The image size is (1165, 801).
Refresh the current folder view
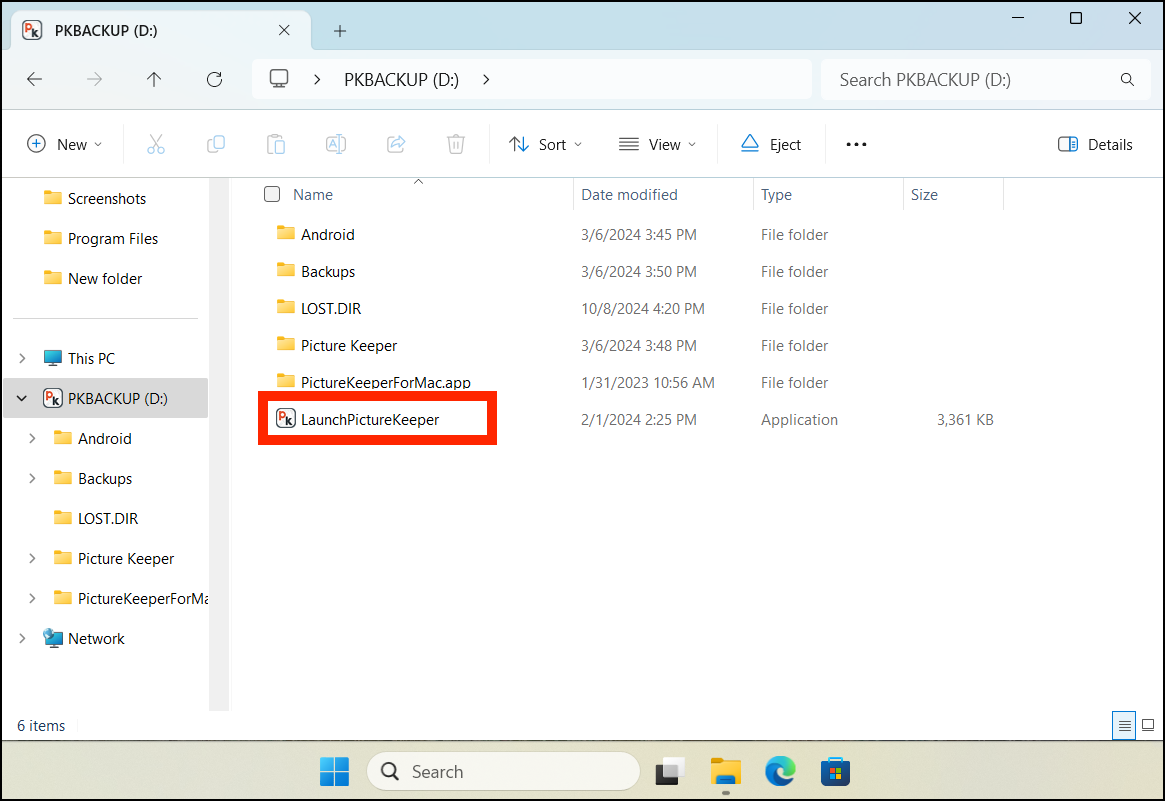pyautogui.click(x=214, y=80)
